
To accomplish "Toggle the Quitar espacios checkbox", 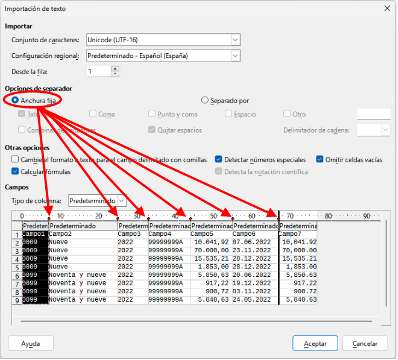I will tap(152, 130).
